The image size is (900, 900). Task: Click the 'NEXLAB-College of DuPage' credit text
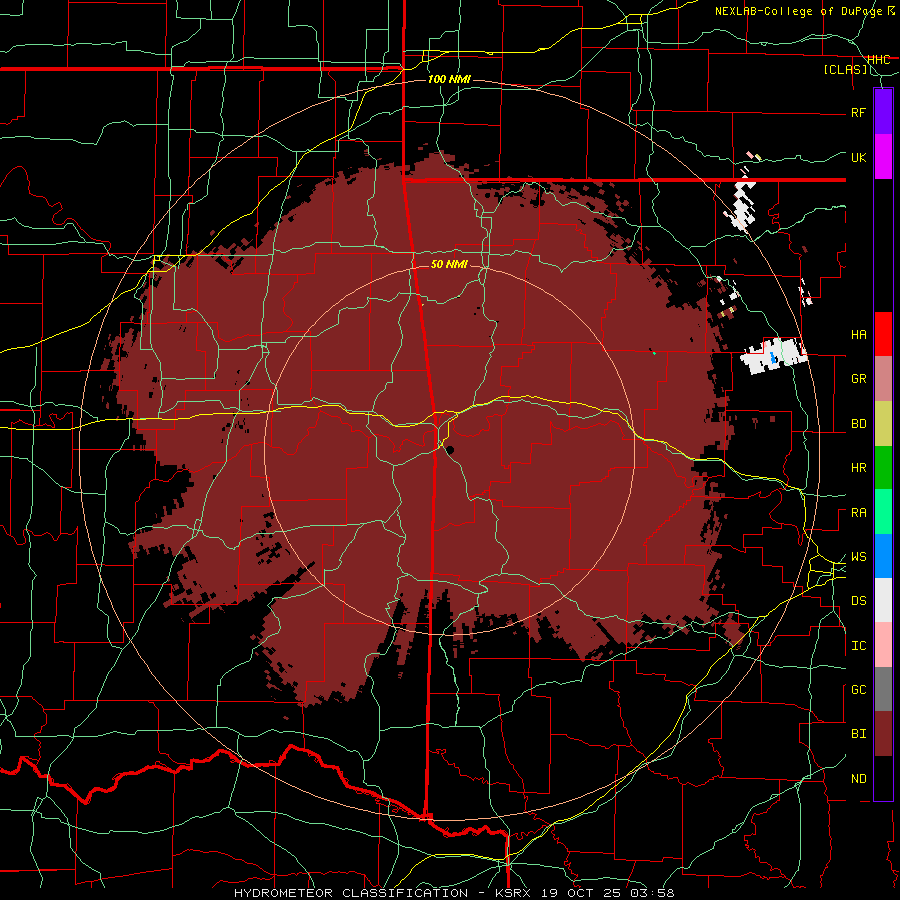(x=799, y=11)
